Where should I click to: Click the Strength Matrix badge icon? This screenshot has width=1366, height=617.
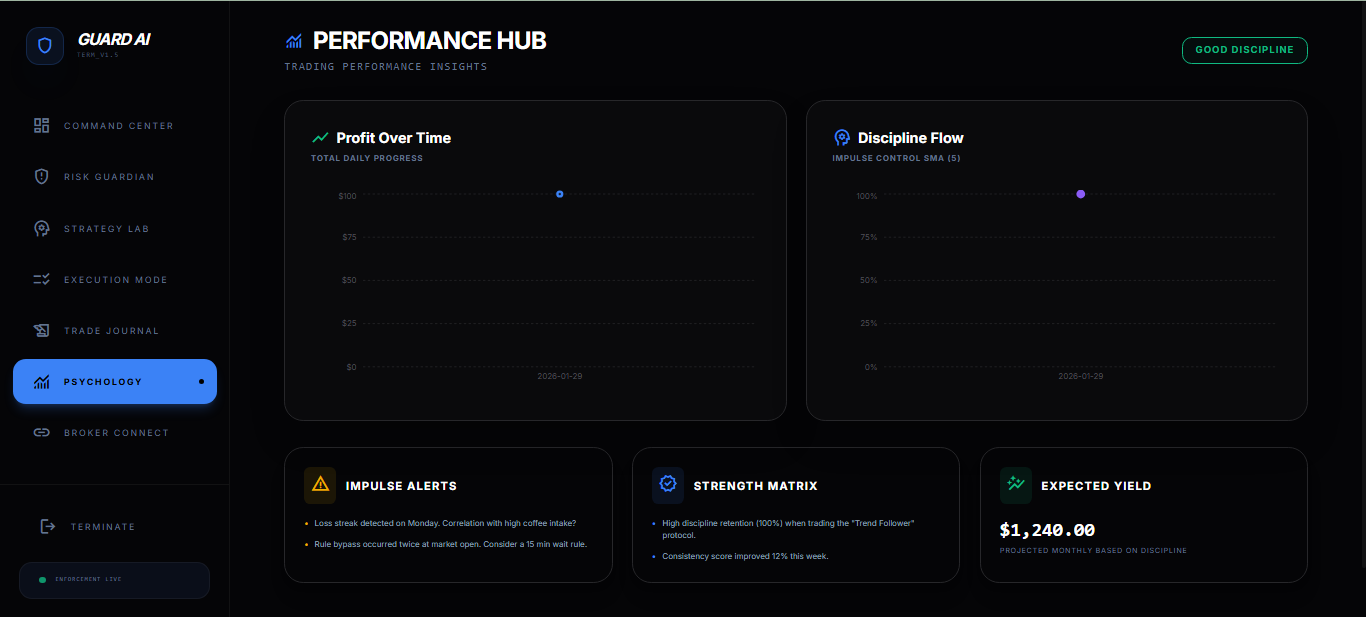666,484
